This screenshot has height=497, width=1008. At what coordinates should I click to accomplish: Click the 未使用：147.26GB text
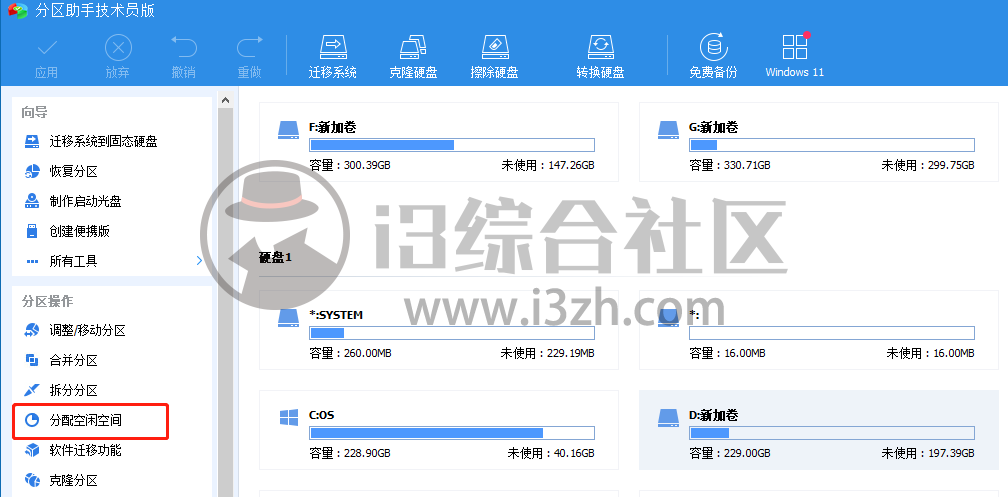coord(548,165)
